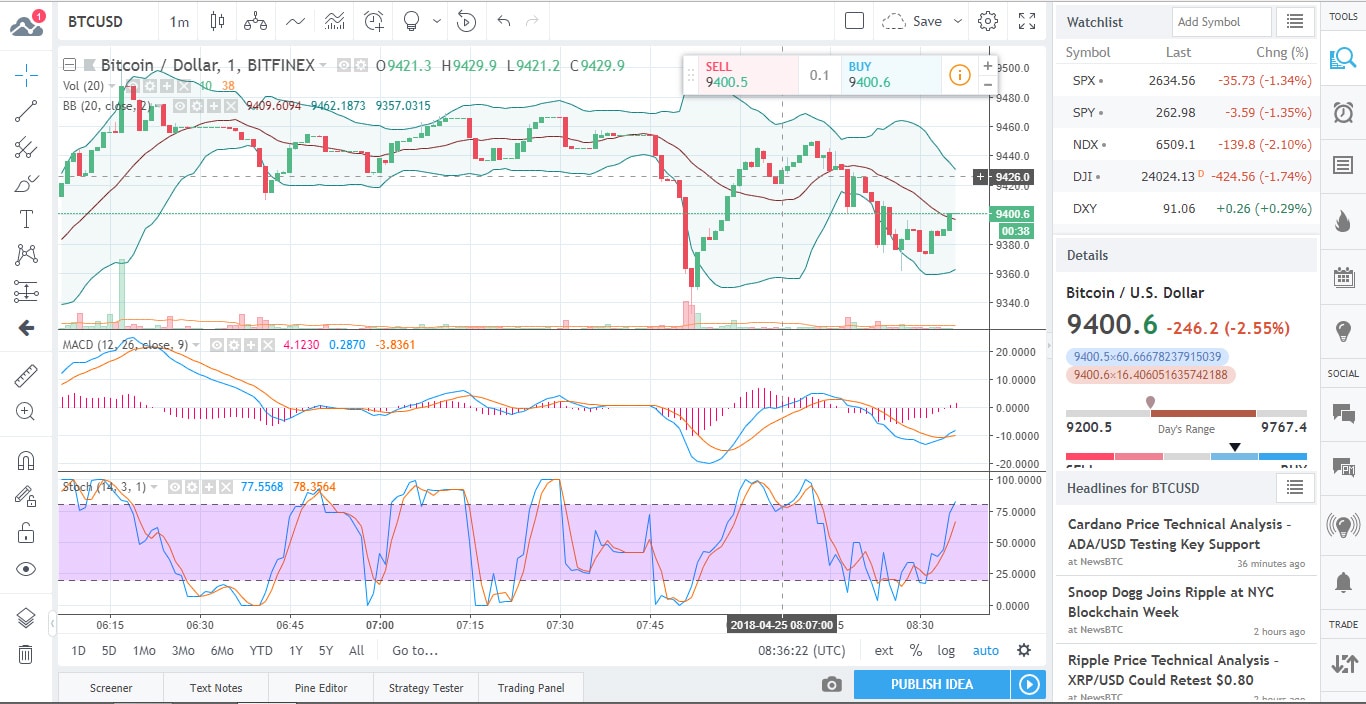
Task: Select the 5D time range
Action: click(109, 650)
